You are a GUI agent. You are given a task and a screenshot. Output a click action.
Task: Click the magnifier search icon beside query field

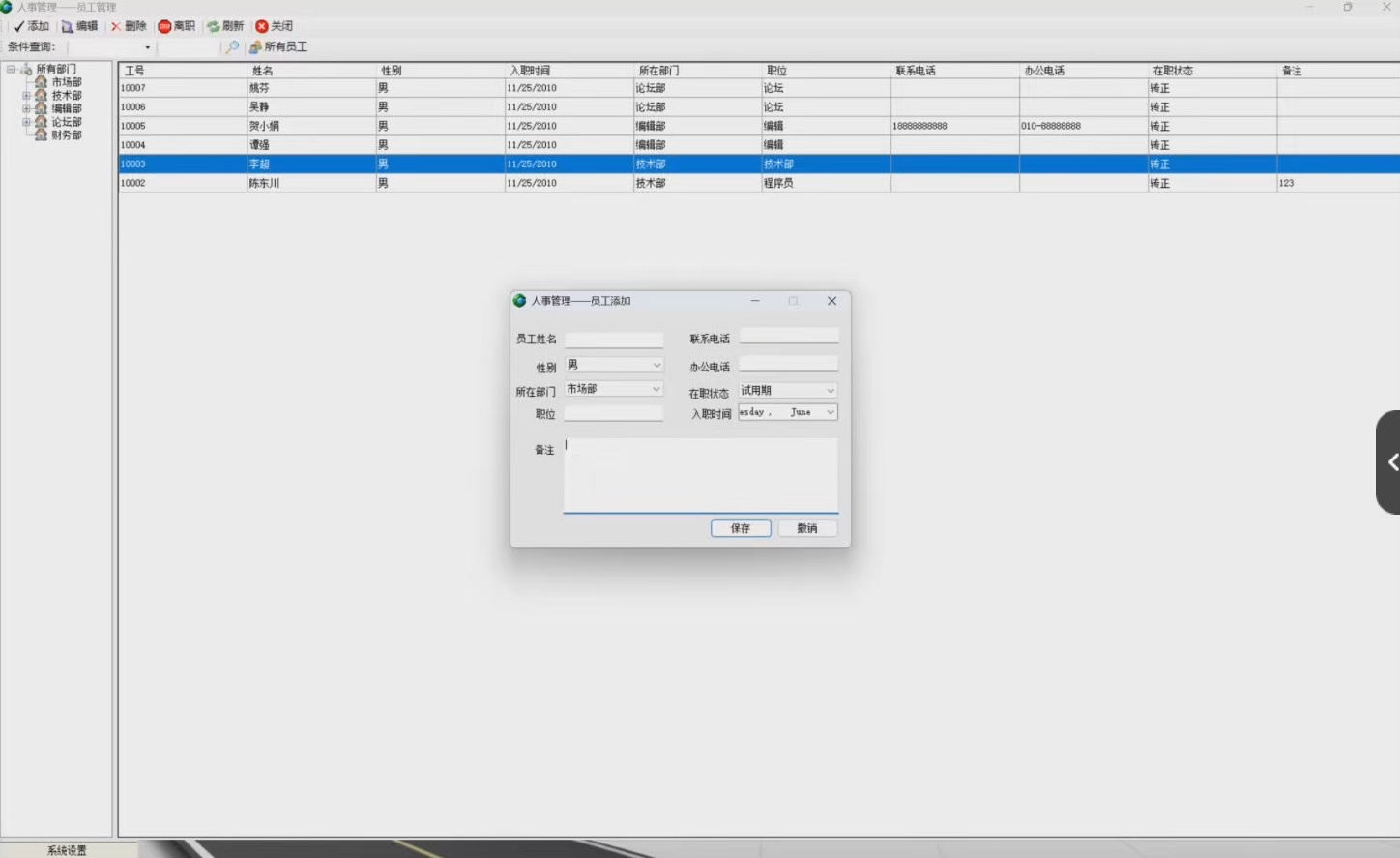point(232,46)
